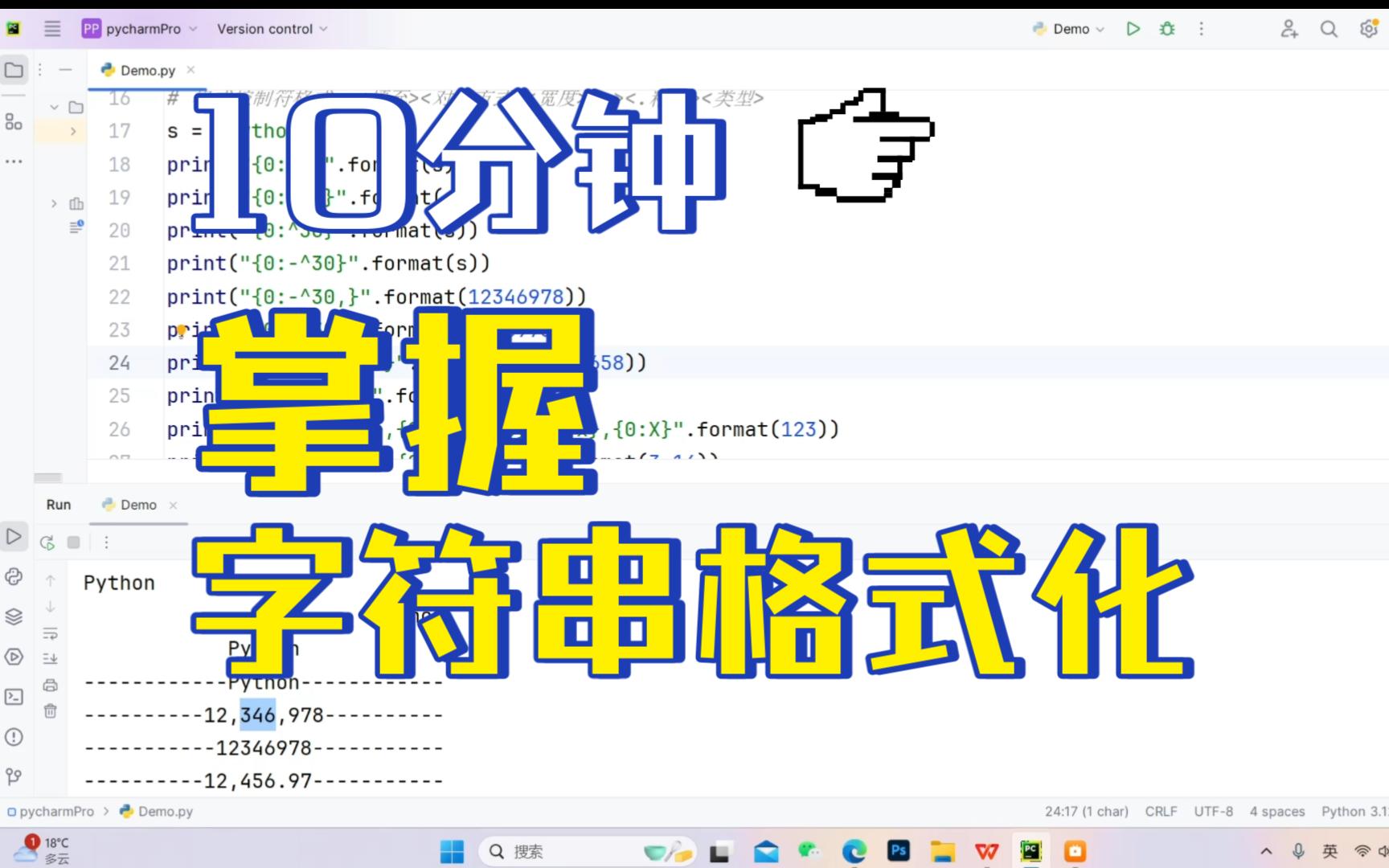Open the Version control dropdown

[272, 29]
